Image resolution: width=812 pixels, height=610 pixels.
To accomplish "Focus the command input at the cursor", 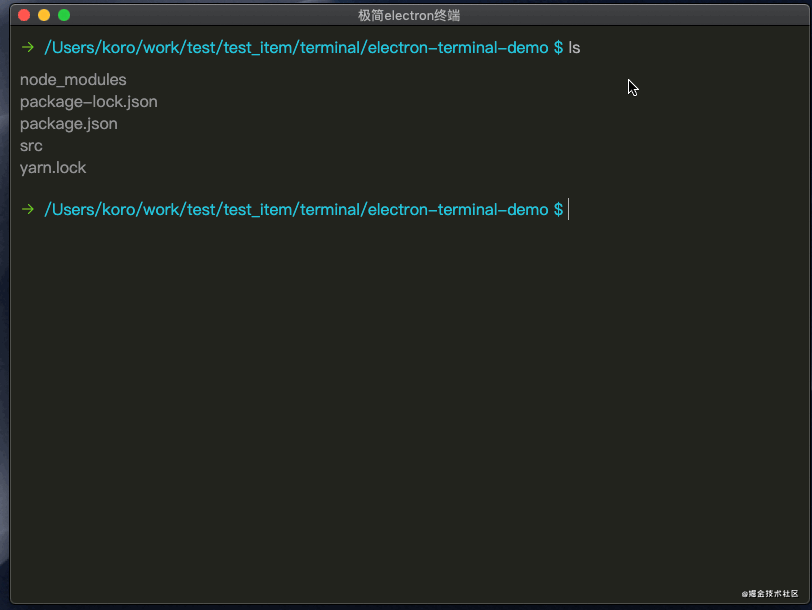I will click(x=569, y=209).
